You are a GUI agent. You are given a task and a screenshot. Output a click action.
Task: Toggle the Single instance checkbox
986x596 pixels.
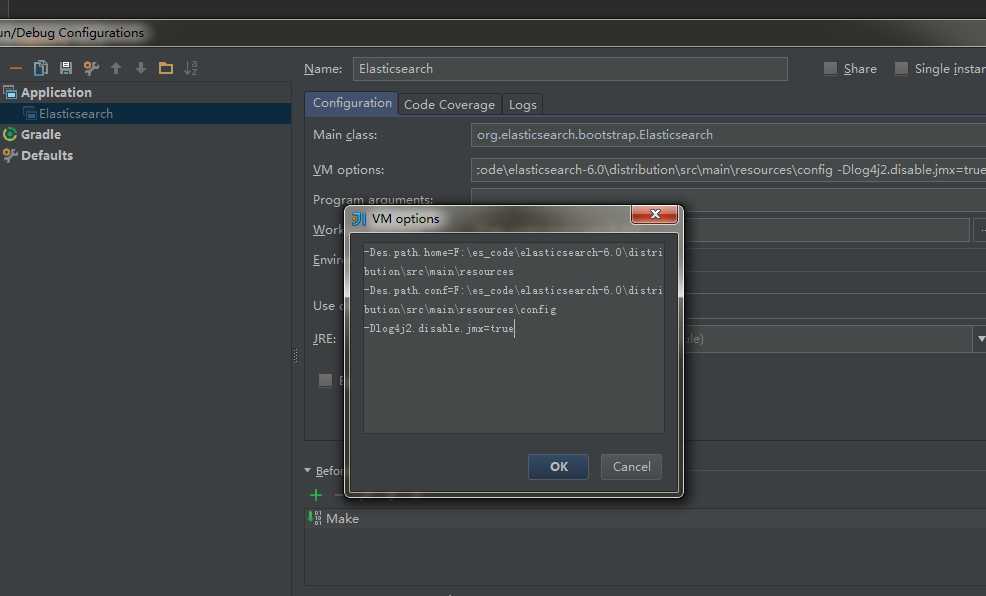[x=901, y=68]
